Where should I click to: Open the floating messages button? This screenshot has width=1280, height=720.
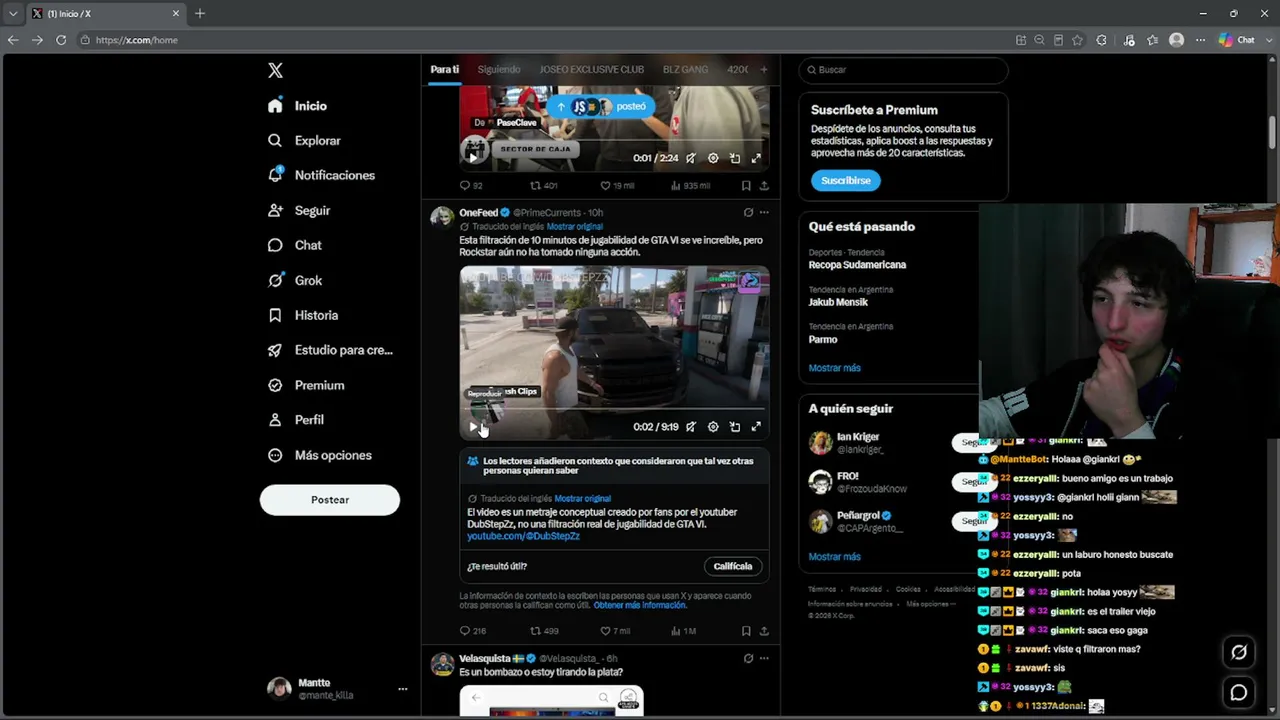pos(1239,693)
